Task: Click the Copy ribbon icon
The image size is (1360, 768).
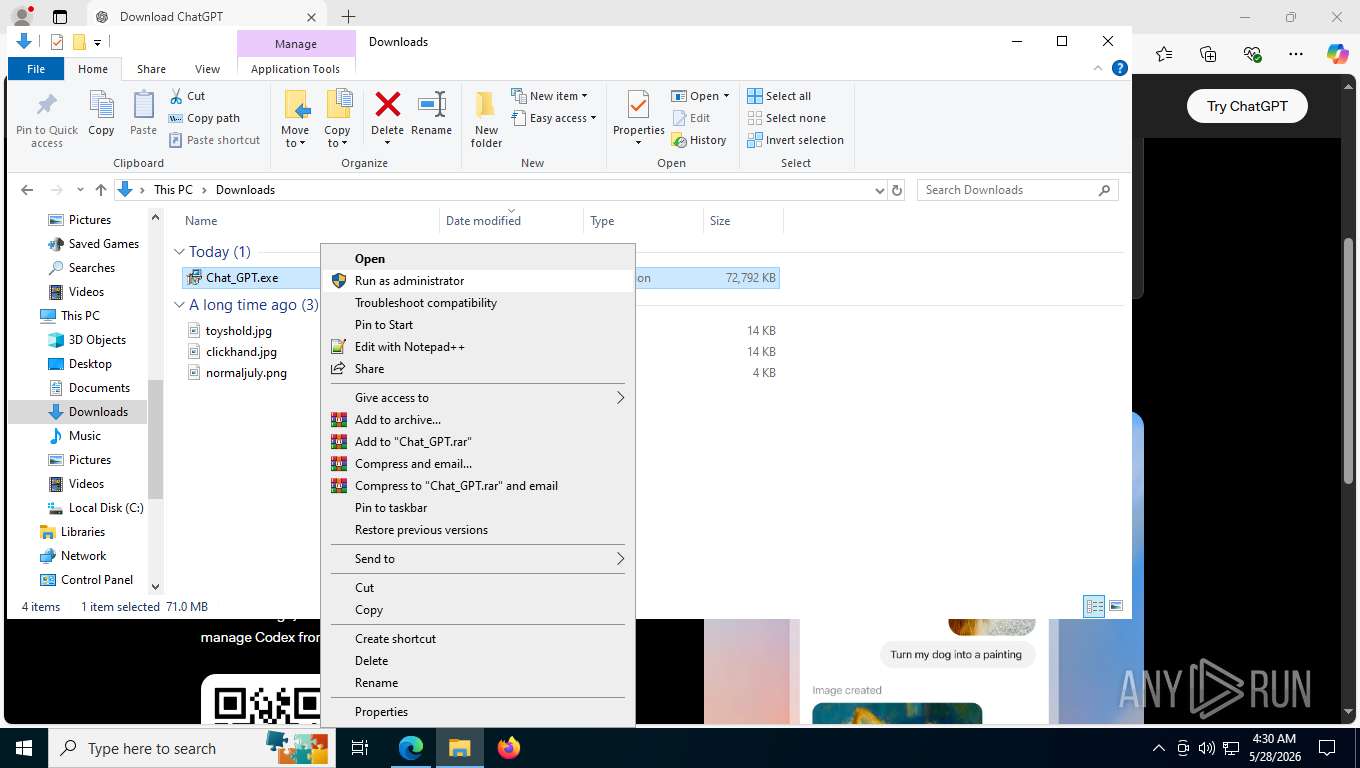Action: point(101,113)
